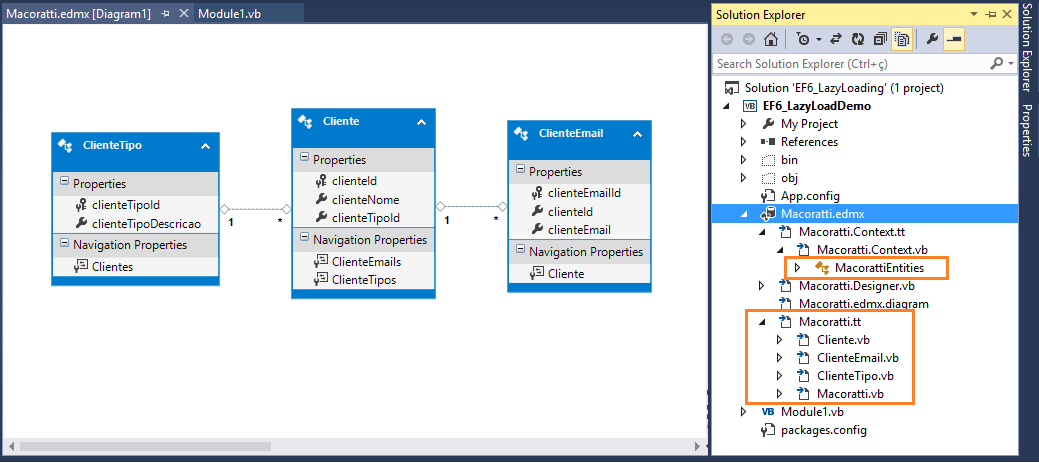Viewport: 1039px width, 463px height.
Task: Click the diagram scrollbar right arrow
Action: [x=696, y=446]
